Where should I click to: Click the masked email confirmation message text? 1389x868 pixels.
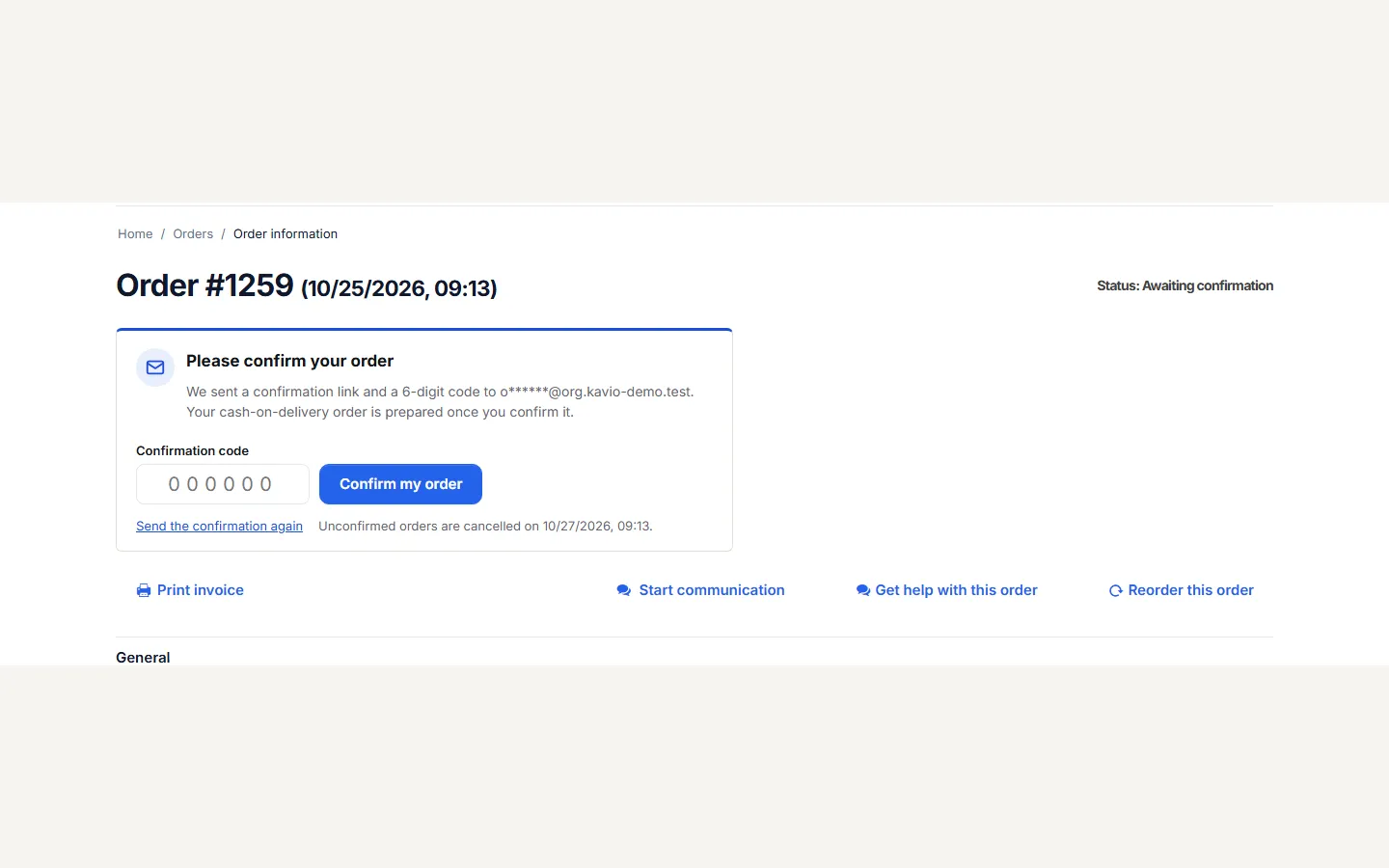440,392
